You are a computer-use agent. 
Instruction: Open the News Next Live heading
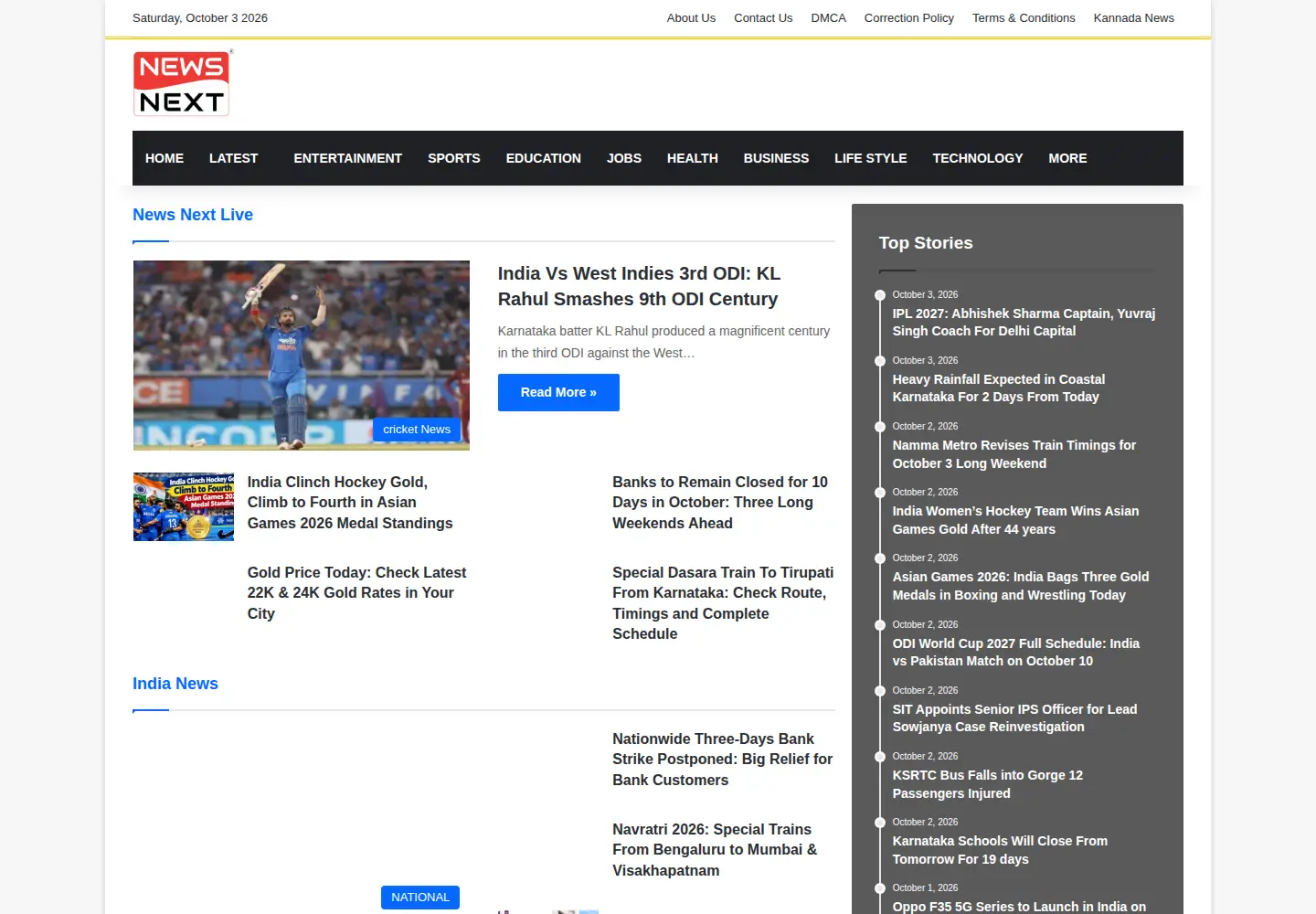pos(193,215)
